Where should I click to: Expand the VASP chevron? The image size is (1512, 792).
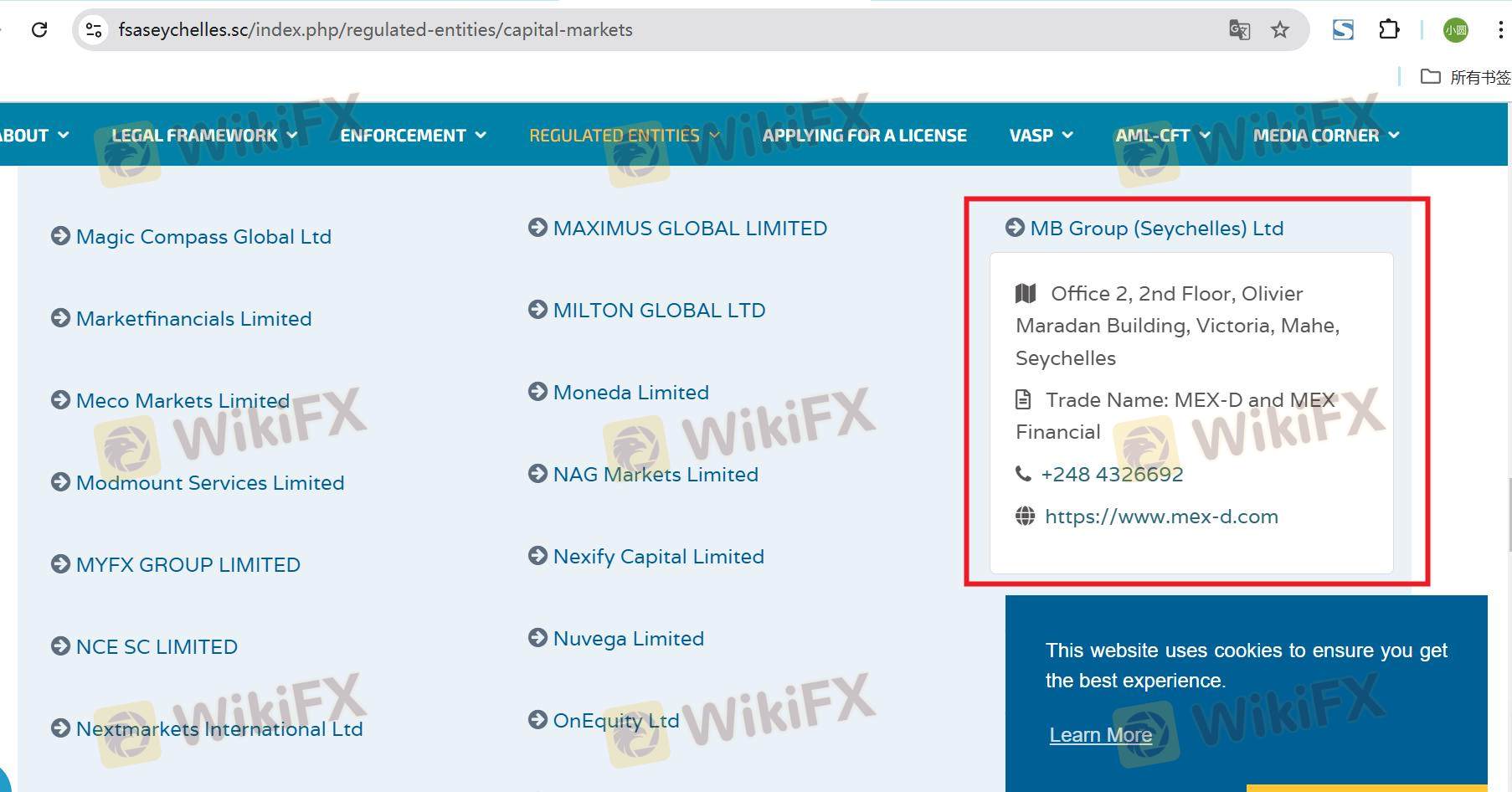click(1067, 135)
